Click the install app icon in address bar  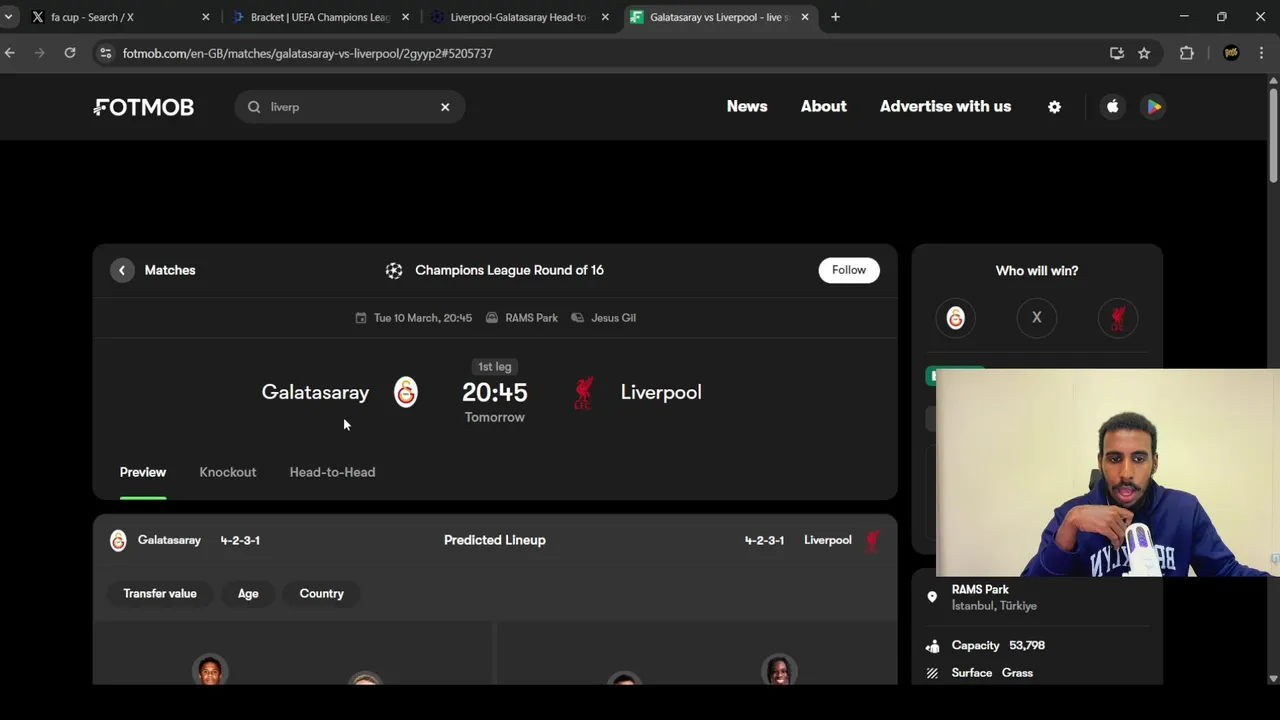pos(1117,53)
